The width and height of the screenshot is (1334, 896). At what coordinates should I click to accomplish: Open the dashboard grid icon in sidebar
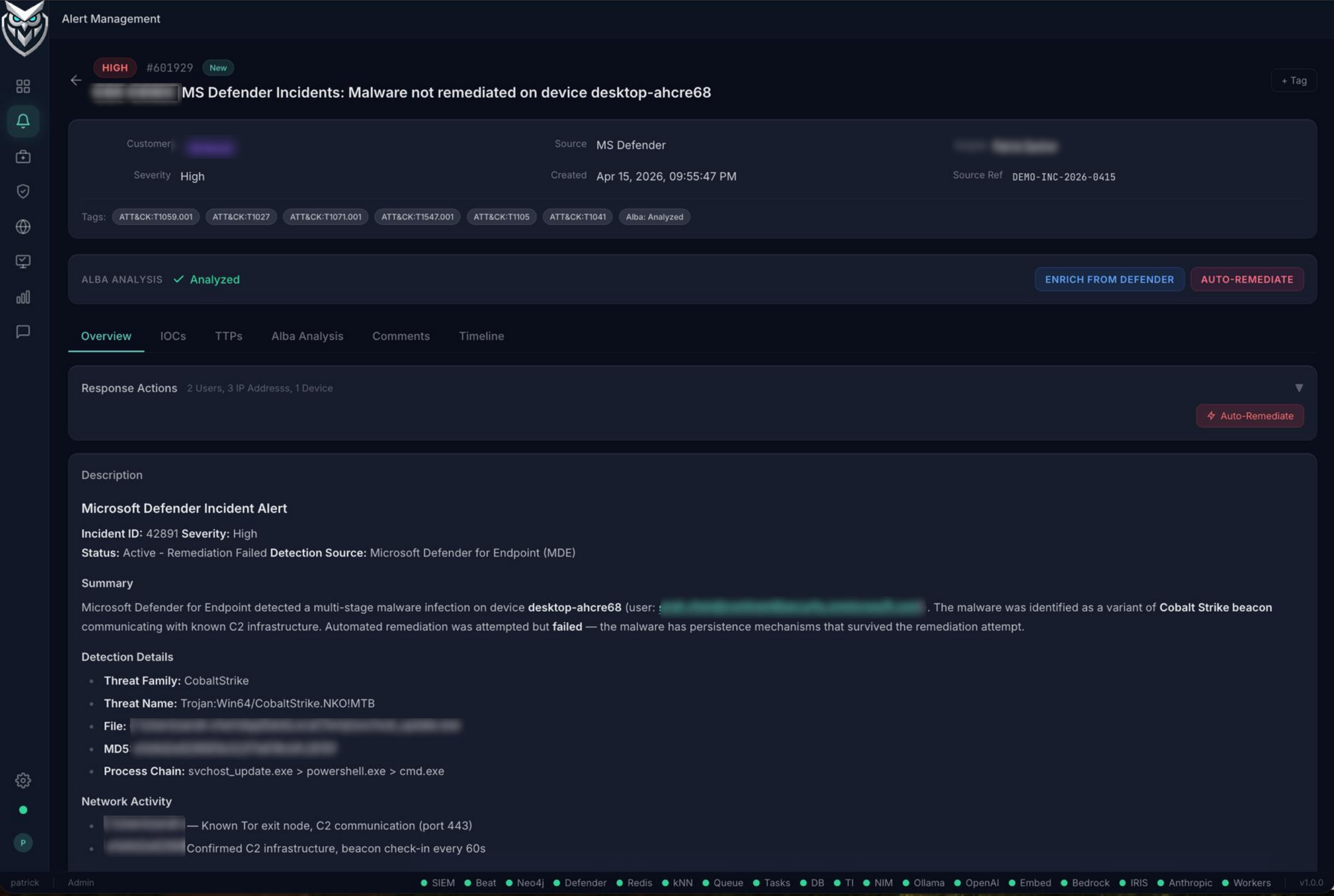click(23, 86)
